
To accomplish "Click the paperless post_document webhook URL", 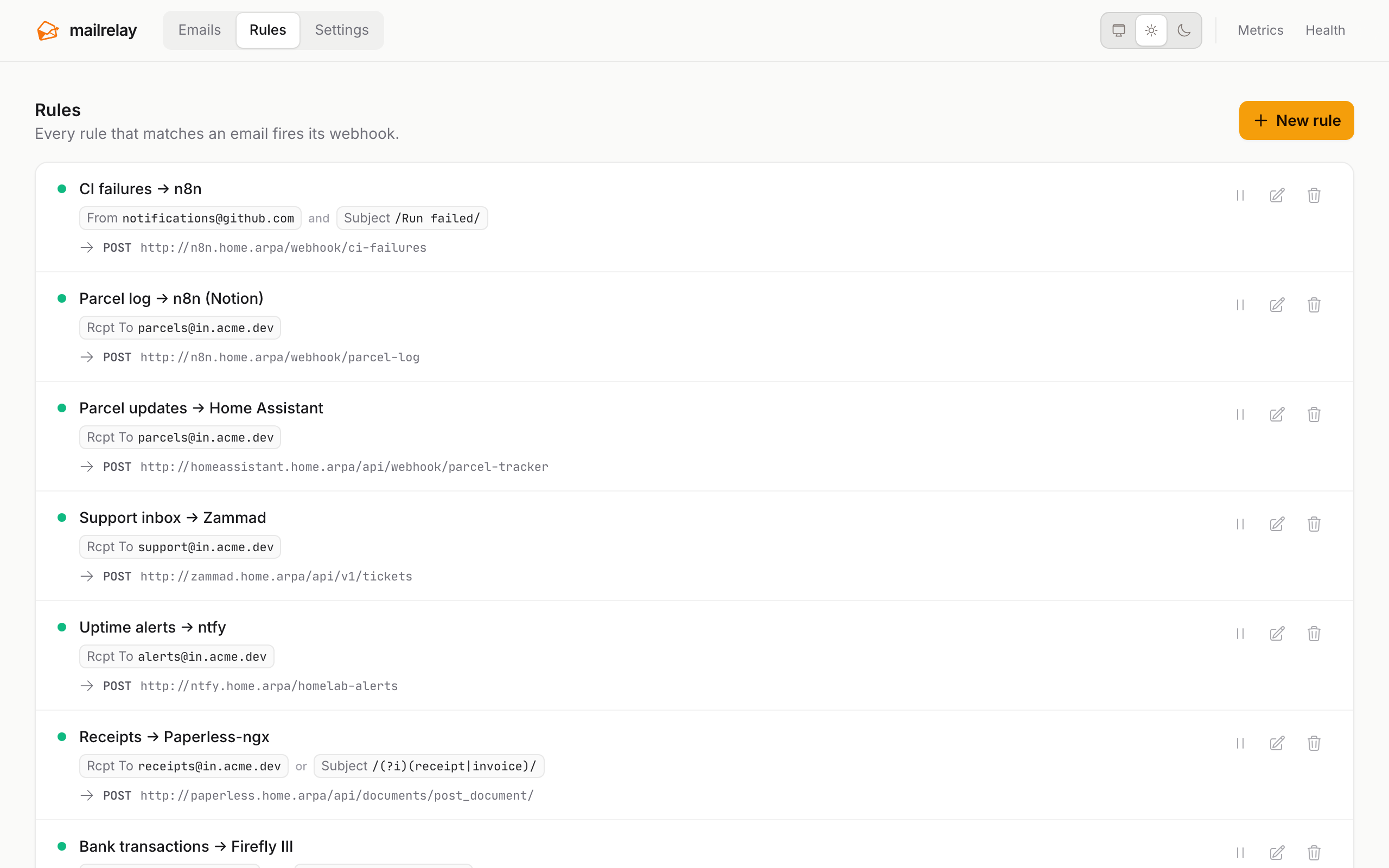I will [x=337, y=796].
